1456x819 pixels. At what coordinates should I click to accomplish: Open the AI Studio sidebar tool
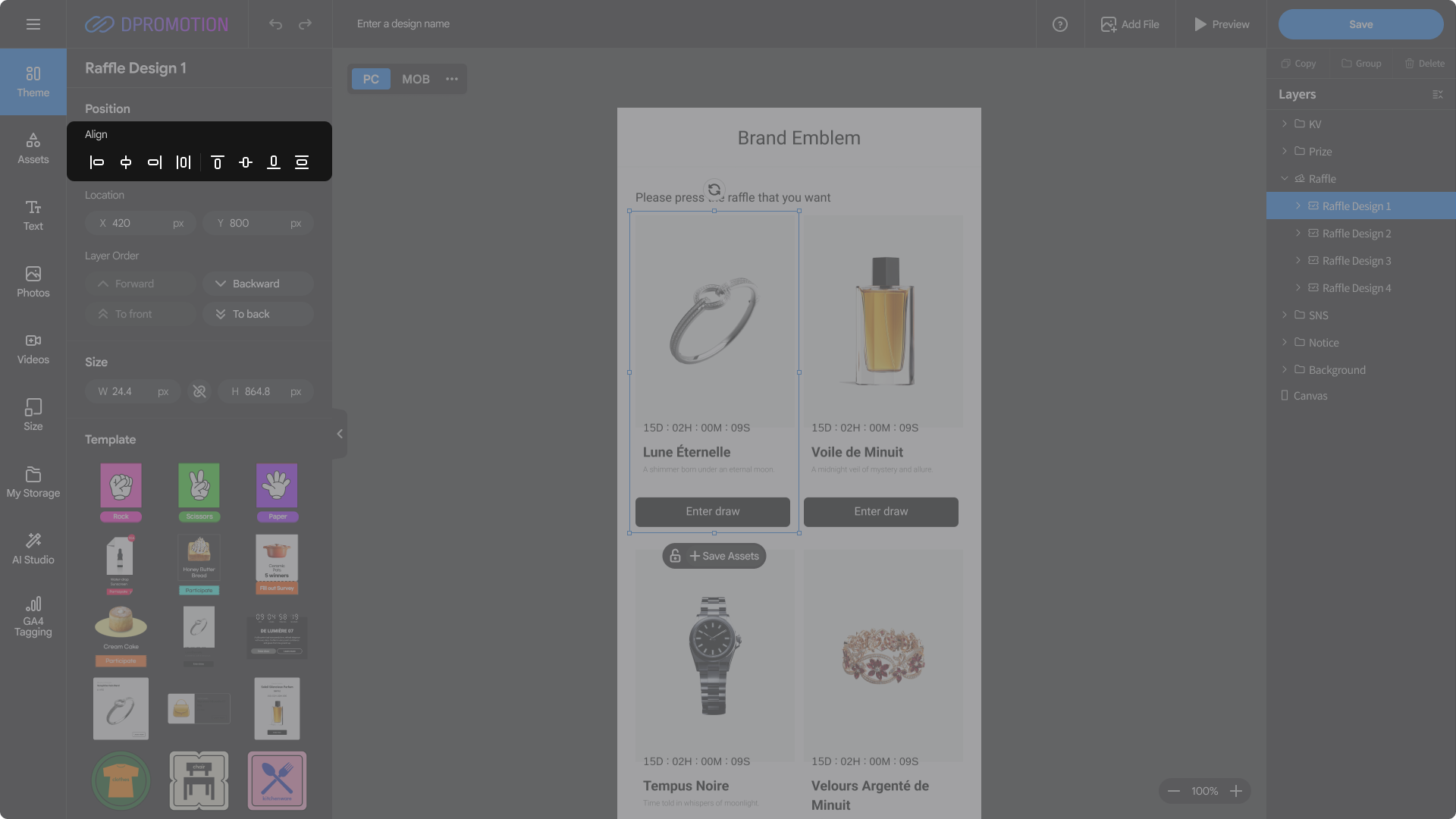[33, 548]
